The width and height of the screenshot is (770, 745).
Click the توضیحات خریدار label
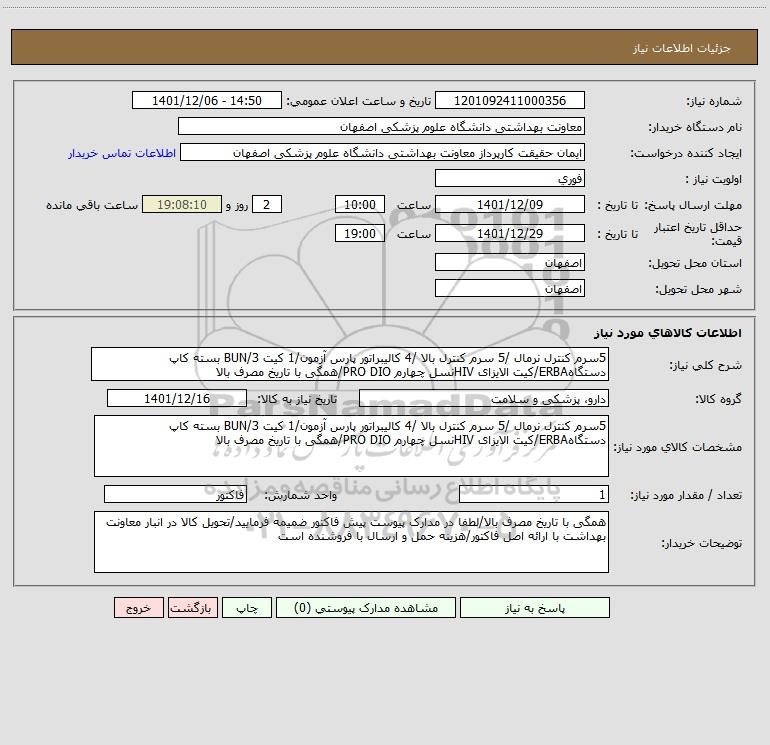(x=702, y=544)
